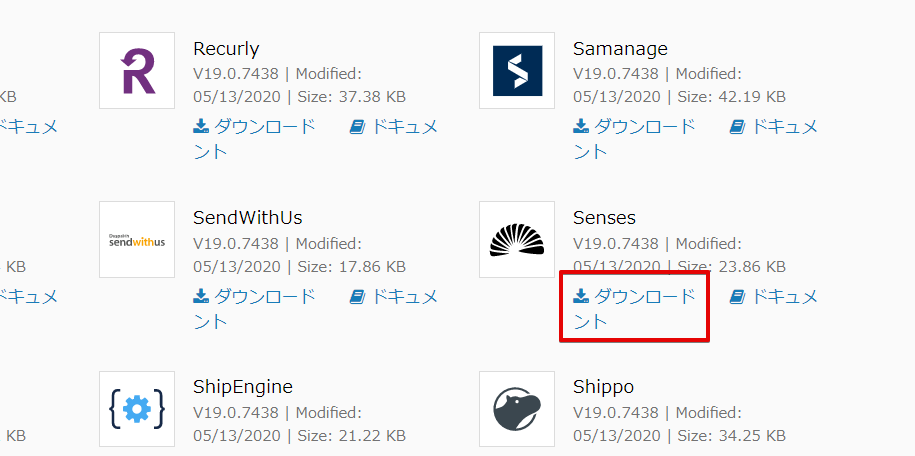This screenshot has width=915, height=456.
Task: Click the Shippo hippo logo thumbnail
Action: click(517, 409)
